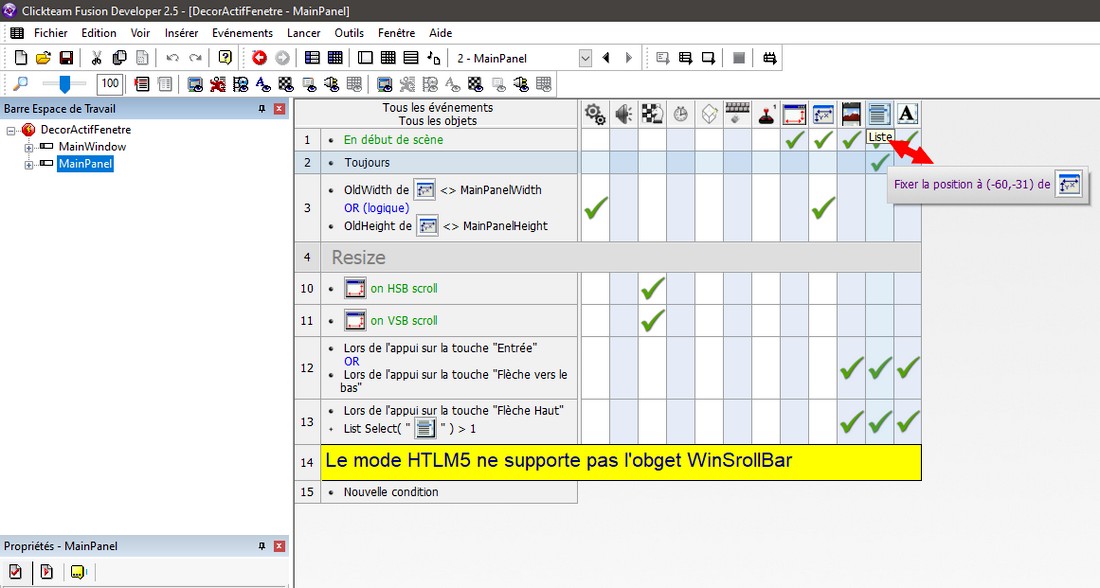Cut selection using the scissors icon

pyautogui.click(x=97, y=58)
